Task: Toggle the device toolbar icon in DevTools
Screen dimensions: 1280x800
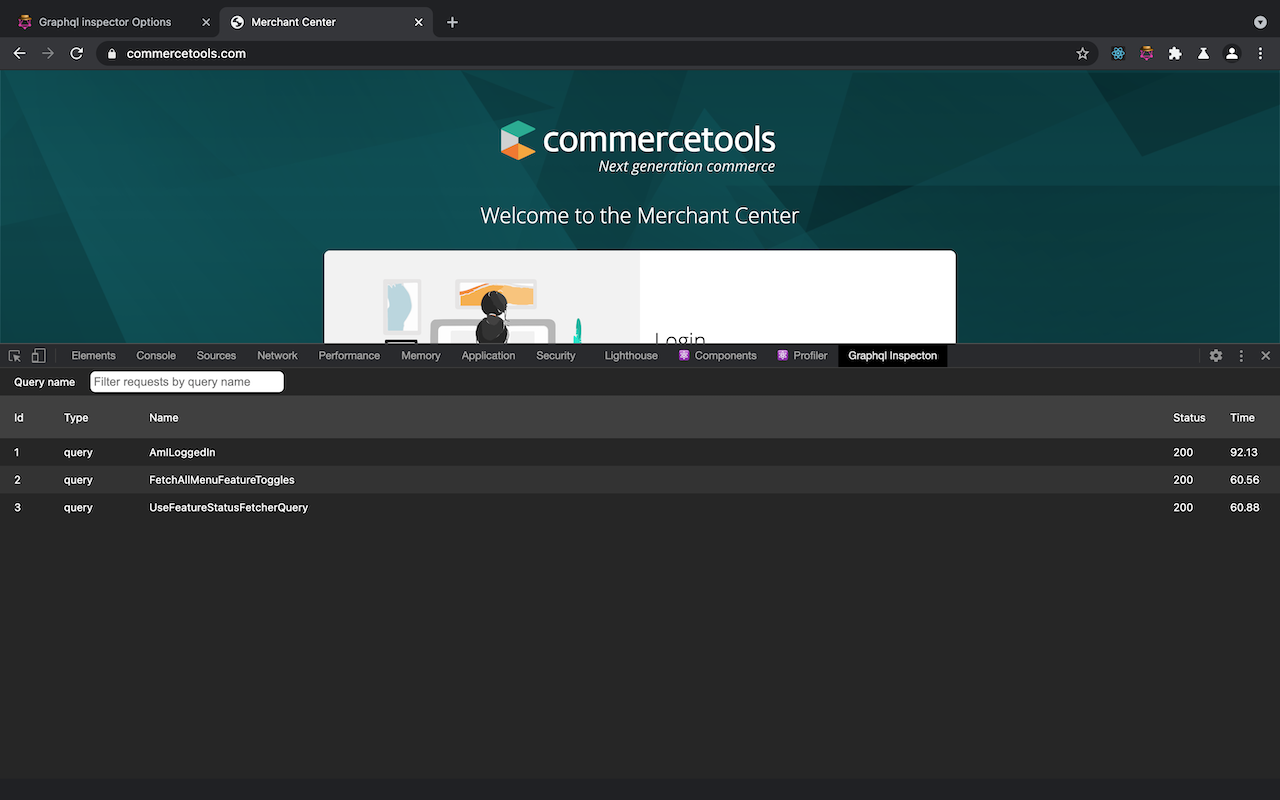Action: 38,355
